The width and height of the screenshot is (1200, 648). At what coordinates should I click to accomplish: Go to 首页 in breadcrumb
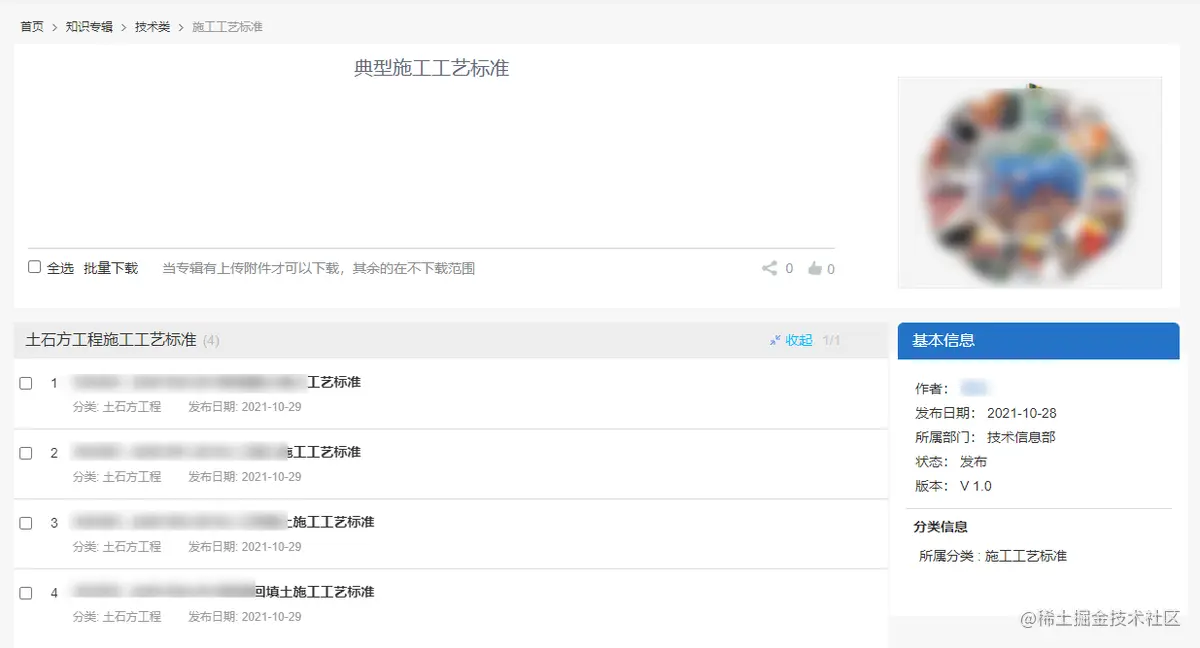[32, 27]
